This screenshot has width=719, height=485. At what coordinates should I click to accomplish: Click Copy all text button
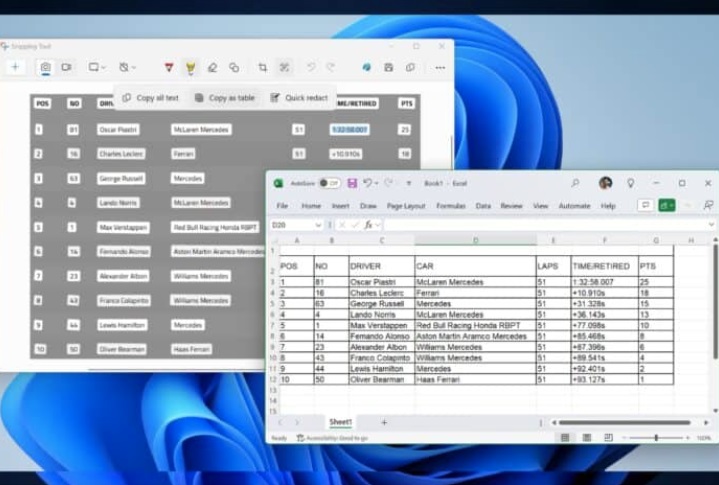click(x=150, y=98)
